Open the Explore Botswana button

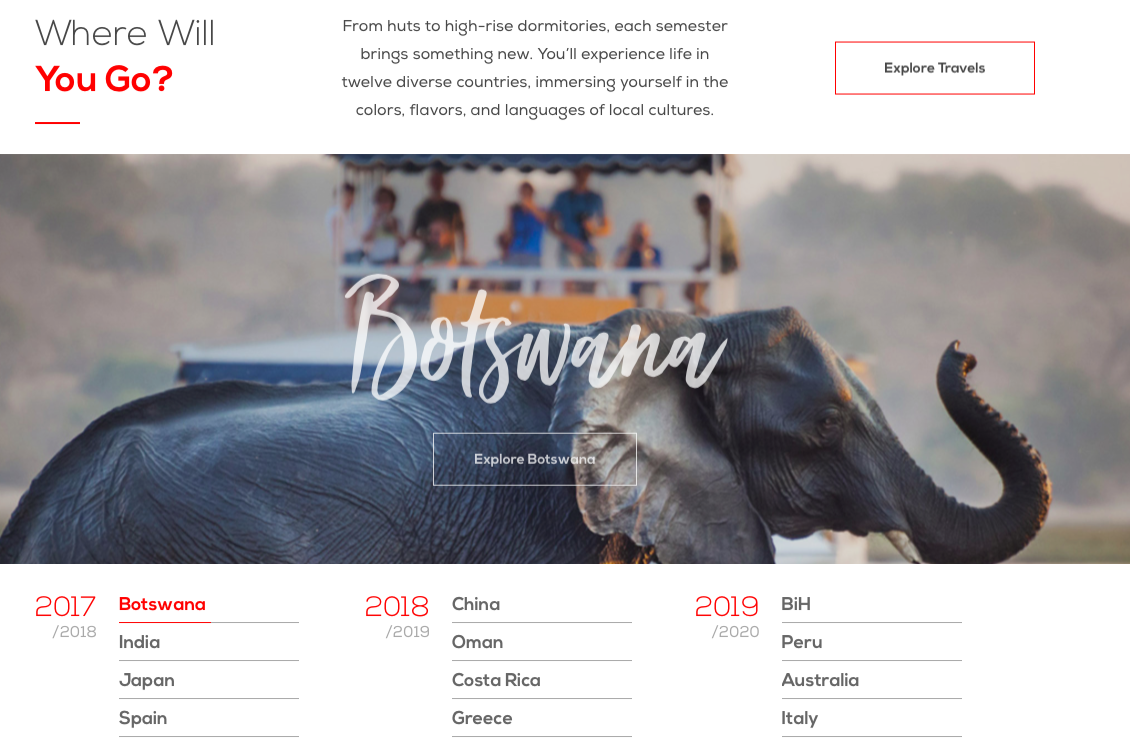535,459
